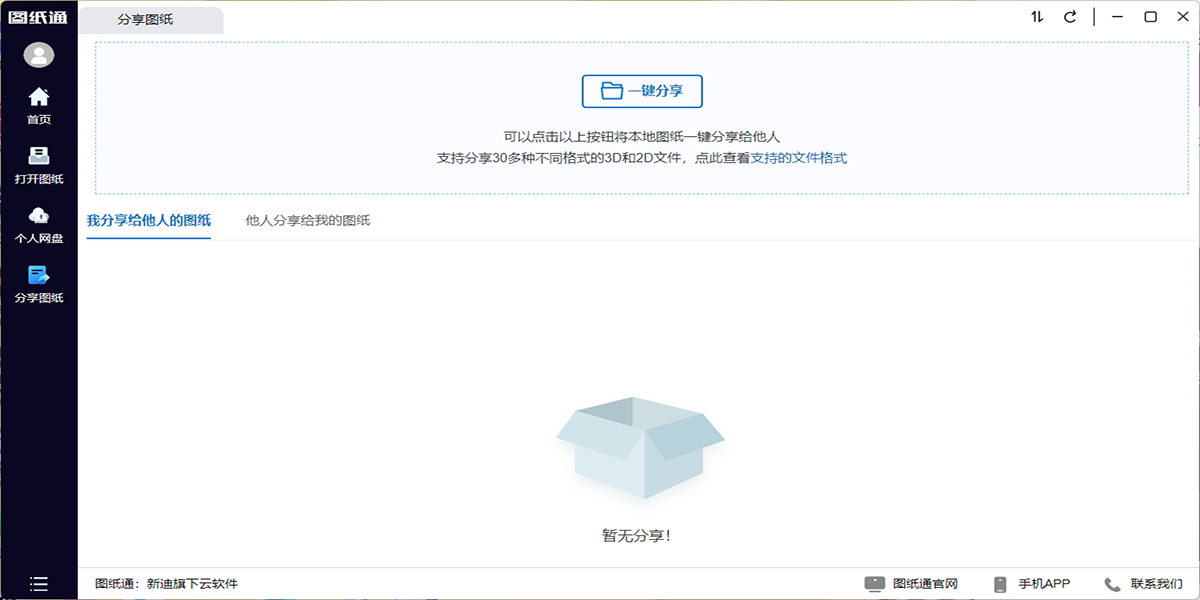Refresh the page using the refresh icon
Image resolution: width=1200 pixels, height=600 pixels.
[1072, 16]
